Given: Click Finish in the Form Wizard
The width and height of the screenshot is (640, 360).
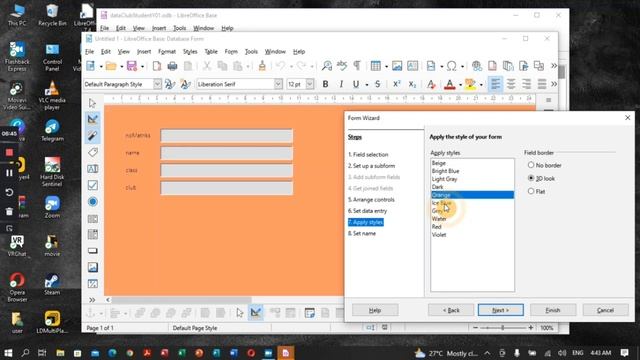Looking at the screenshot, I should (x=553, y=310).
